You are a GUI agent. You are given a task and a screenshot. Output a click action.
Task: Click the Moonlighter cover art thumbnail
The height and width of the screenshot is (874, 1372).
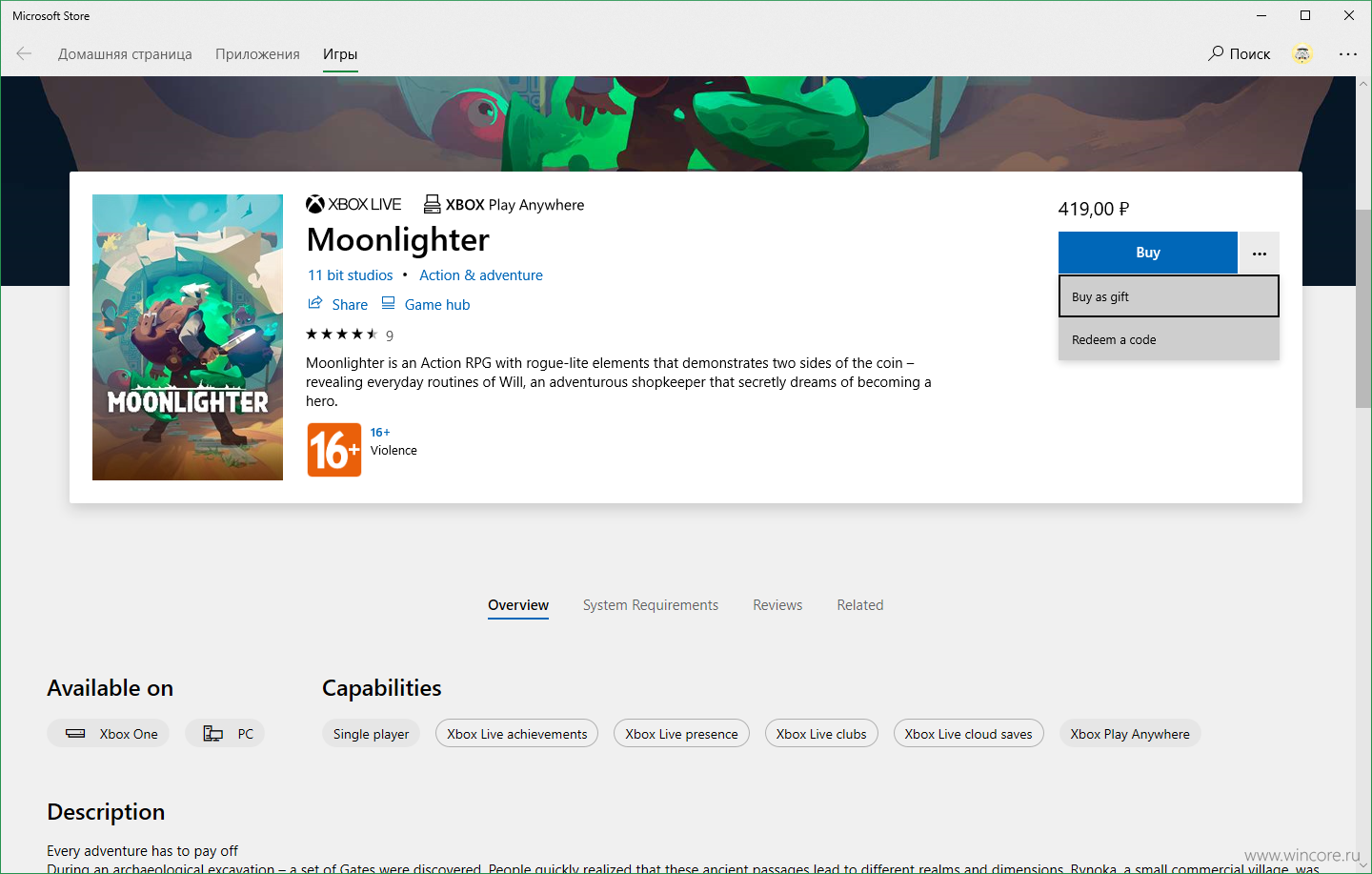click(188, 337)
